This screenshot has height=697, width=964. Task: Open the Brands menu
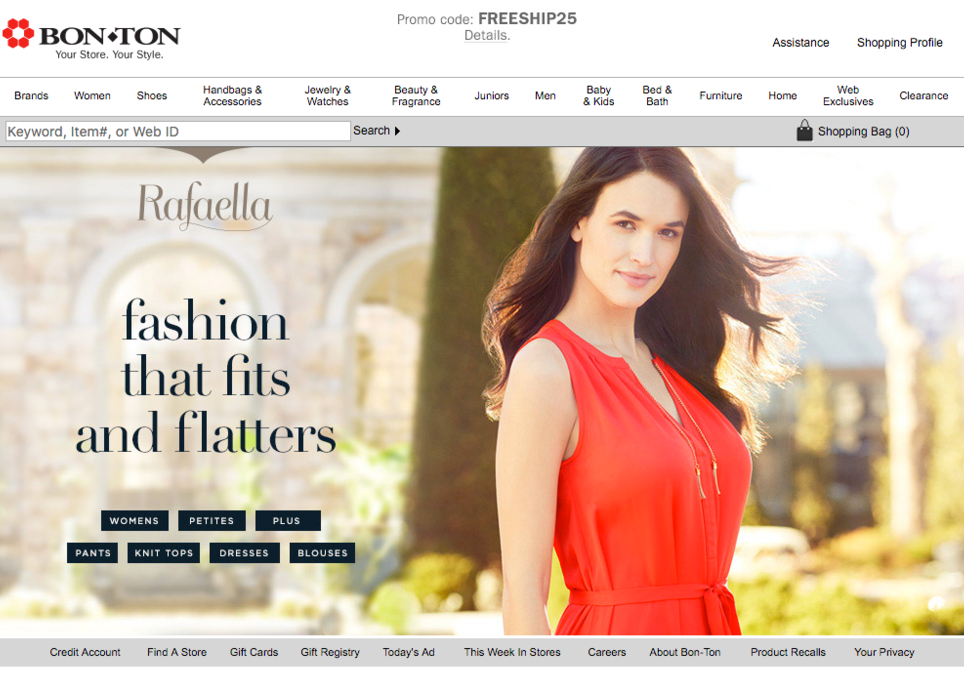point(31,95)
